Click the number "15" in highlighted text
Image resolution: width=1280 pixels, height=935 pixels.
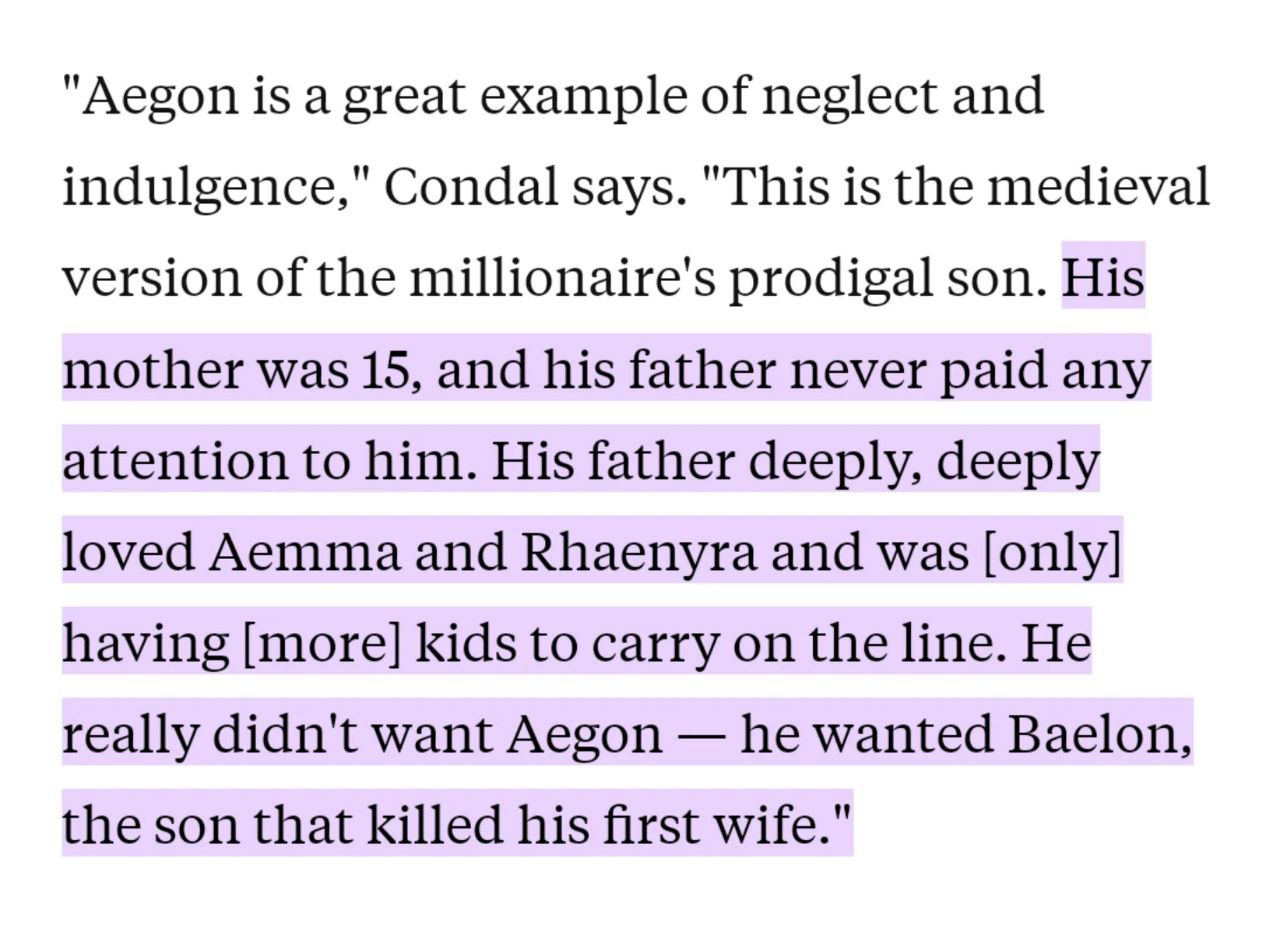pyautogui.click(x=380, y=370)
